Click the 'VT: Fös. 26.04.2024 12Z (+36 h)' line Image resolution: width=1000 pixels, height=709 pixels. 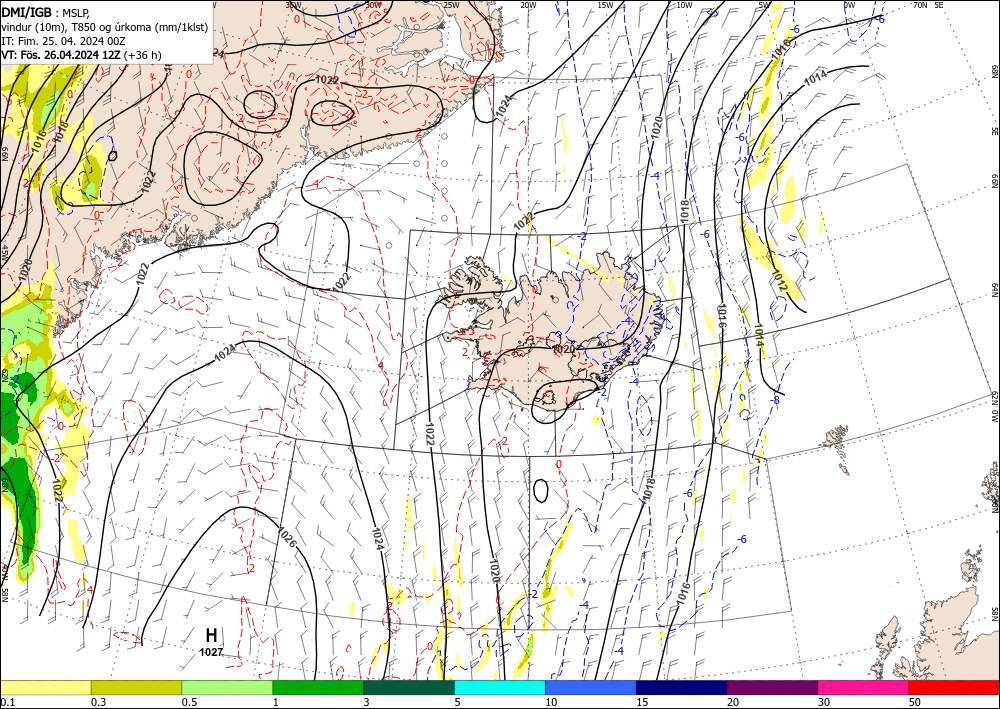coord(81,55)
